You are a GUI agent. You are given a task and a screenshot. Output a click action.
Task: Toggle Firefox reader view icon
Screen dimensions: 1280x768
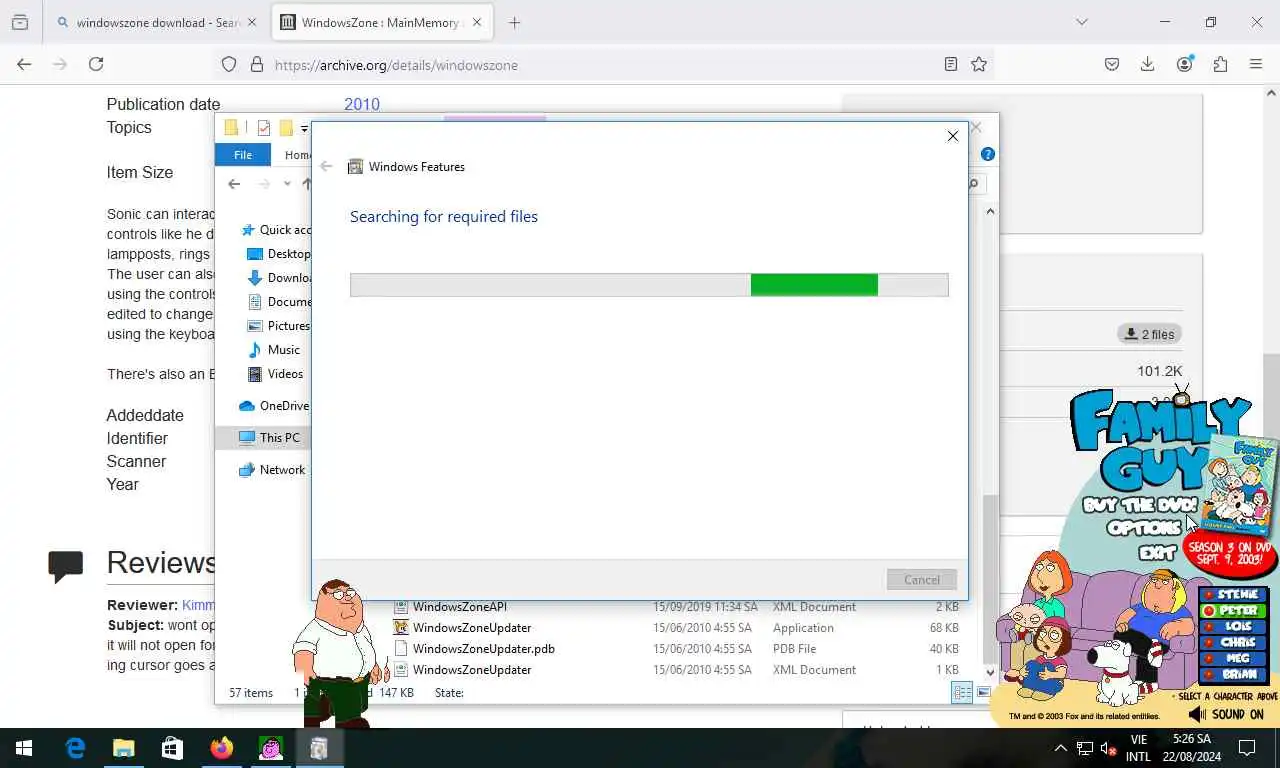(x=950, y=64)
